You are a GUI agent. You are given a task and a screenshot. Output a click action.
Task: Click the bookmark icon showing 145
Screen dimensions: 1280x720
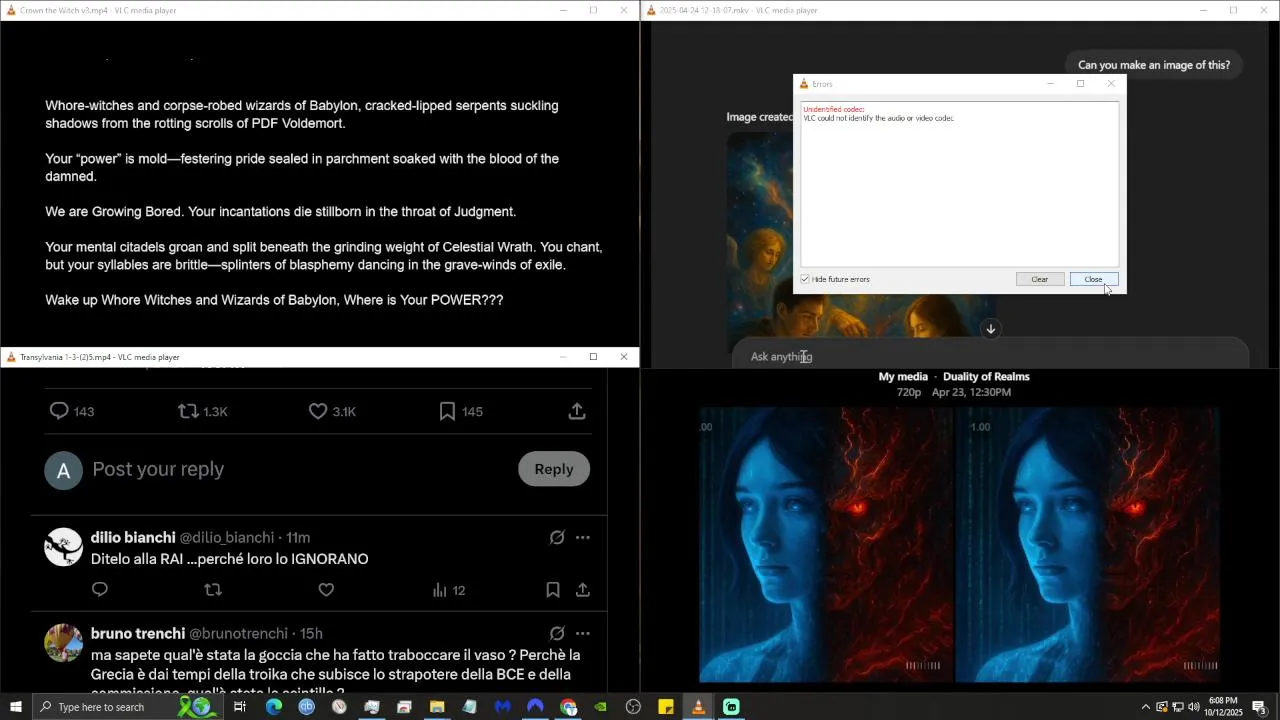[x=447, y=411]
